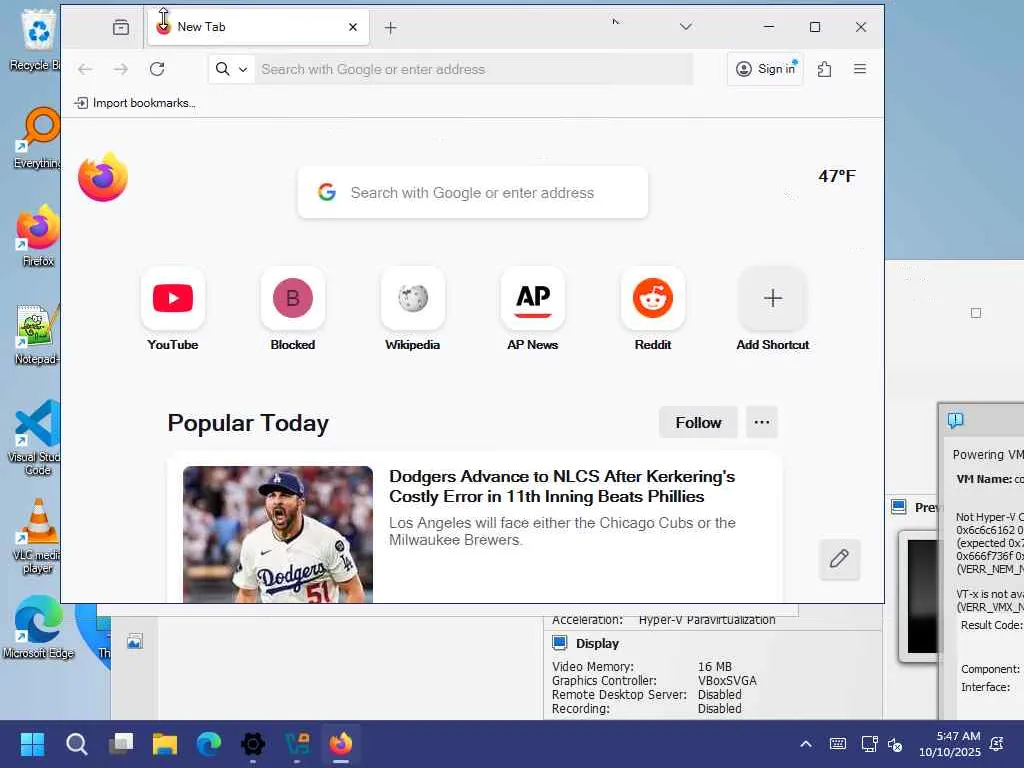The width and height of the screenshot is (1024, 768).
Task: Focus the Google search box on page
Action: (x=473, y=192)
